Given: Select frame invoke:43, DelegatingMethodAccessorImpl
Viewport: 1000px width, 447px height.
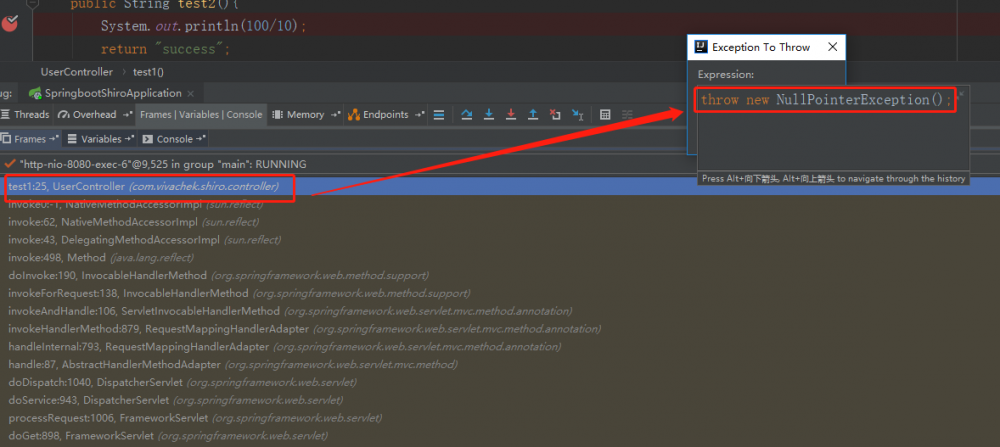Looking at the screenshot, I should pos(500,240).
